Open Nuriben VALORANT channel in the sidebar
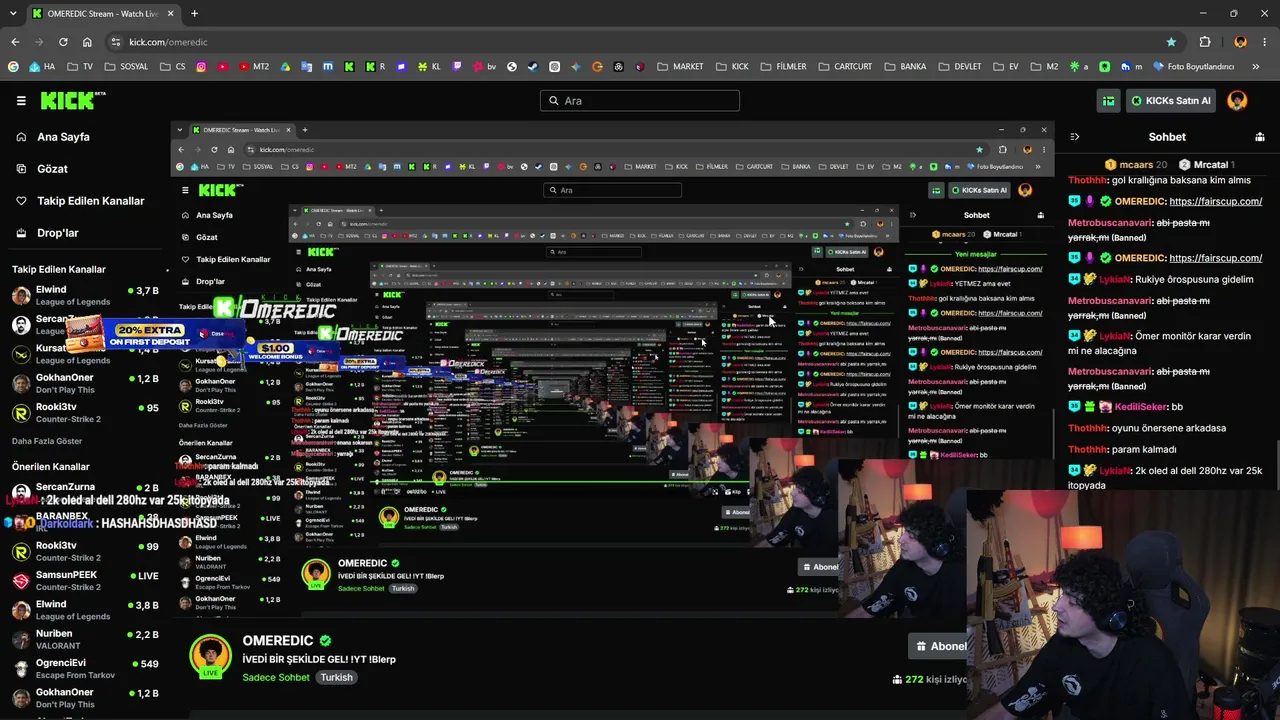 click(85, 638)
